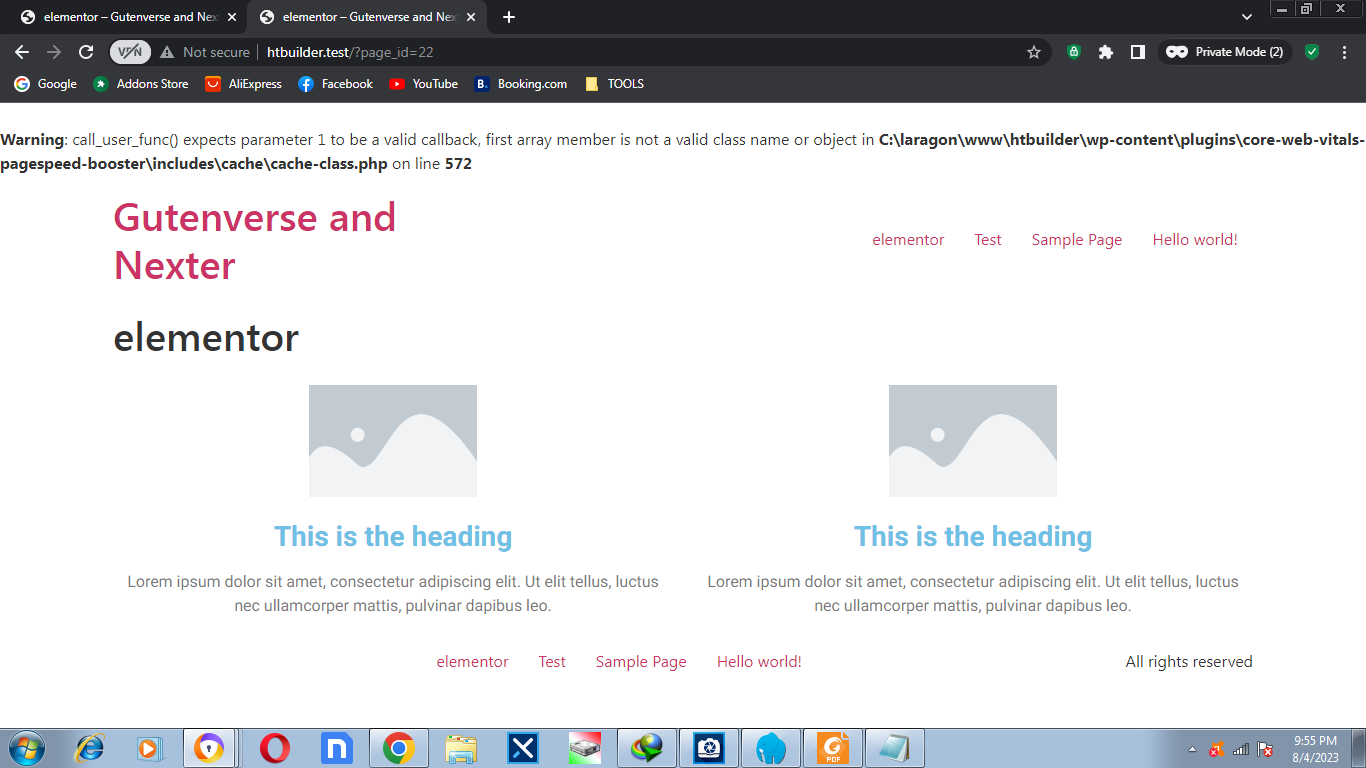The image size is (1366, 768).
Task: Expand the TOOLS bookmarks folder
Action: (x=614, y=84)
